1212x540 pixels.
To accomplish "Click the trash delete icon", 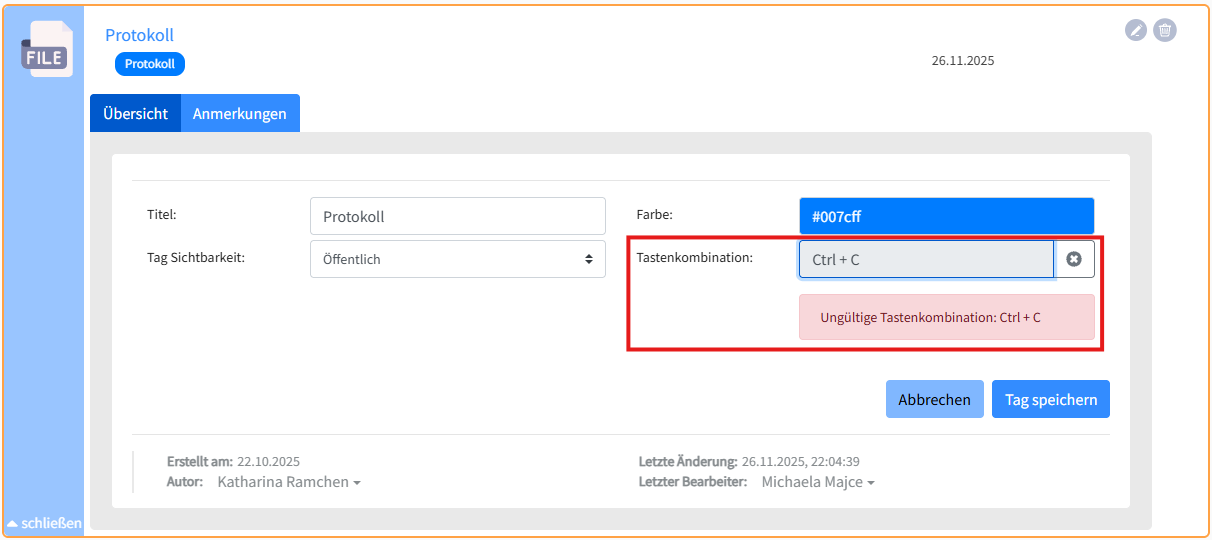I will point(1164,30).
